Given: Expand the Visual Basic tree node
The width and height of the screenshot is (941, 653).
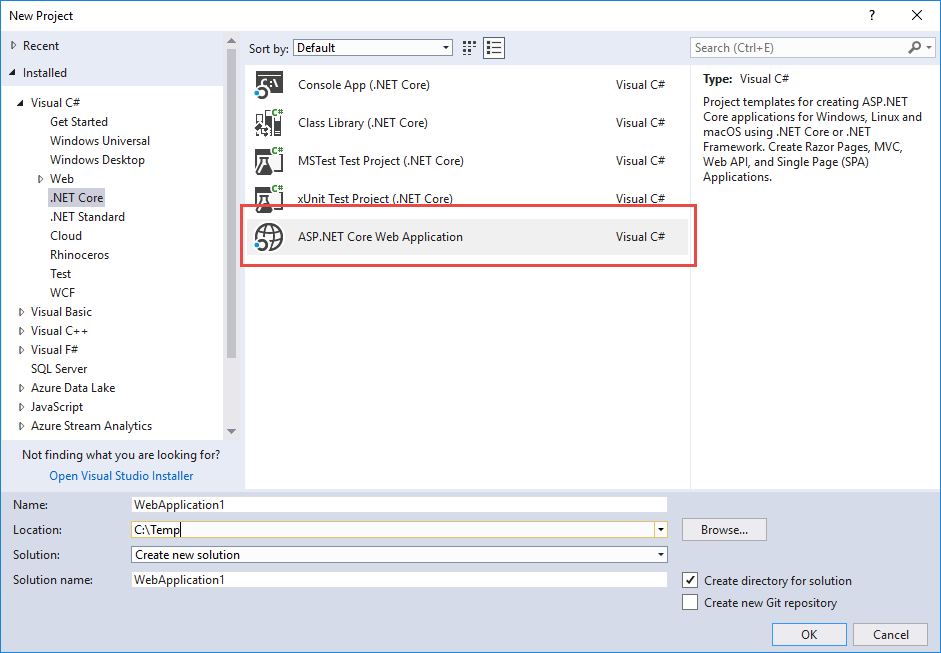Looking at the screenshot, I should point(22,312).
